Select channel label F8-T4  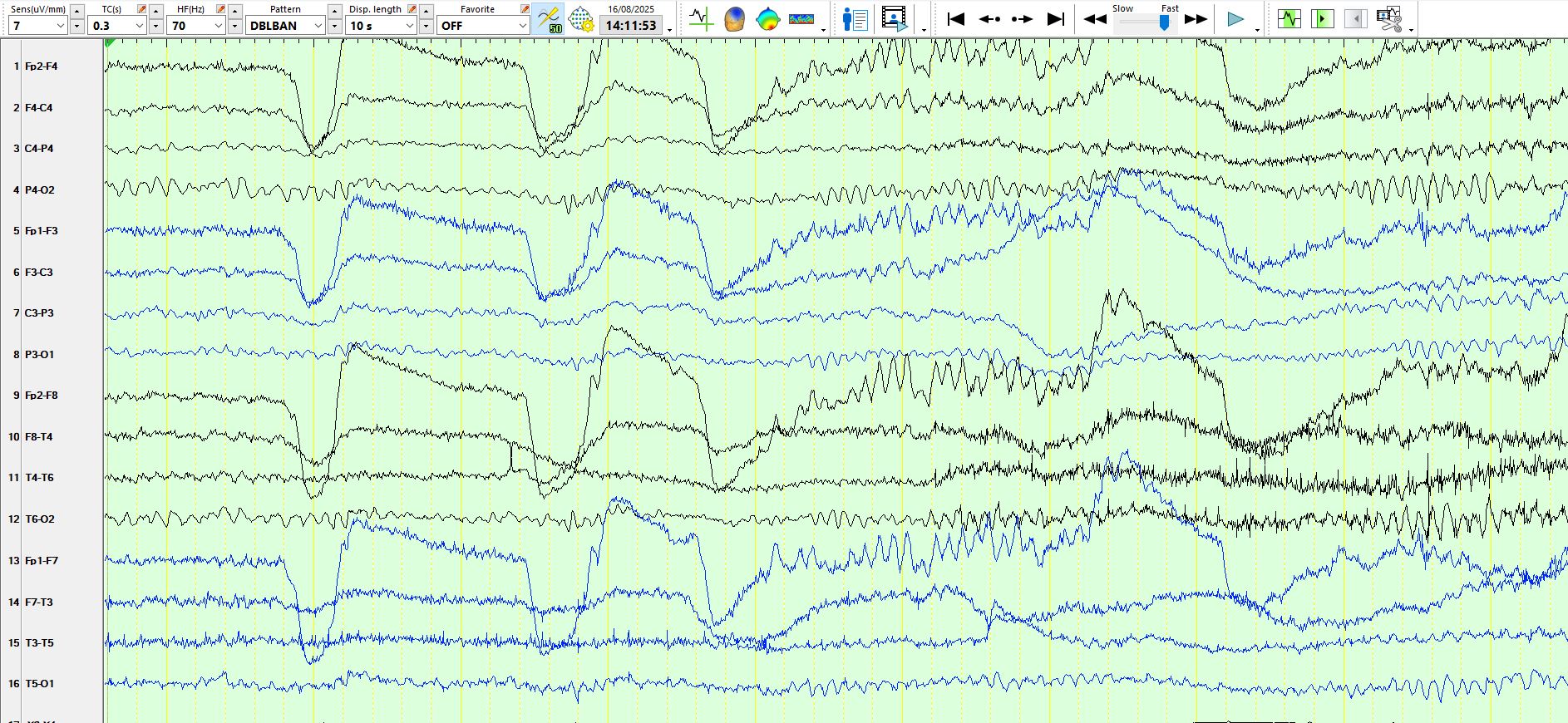pos(39,437)
